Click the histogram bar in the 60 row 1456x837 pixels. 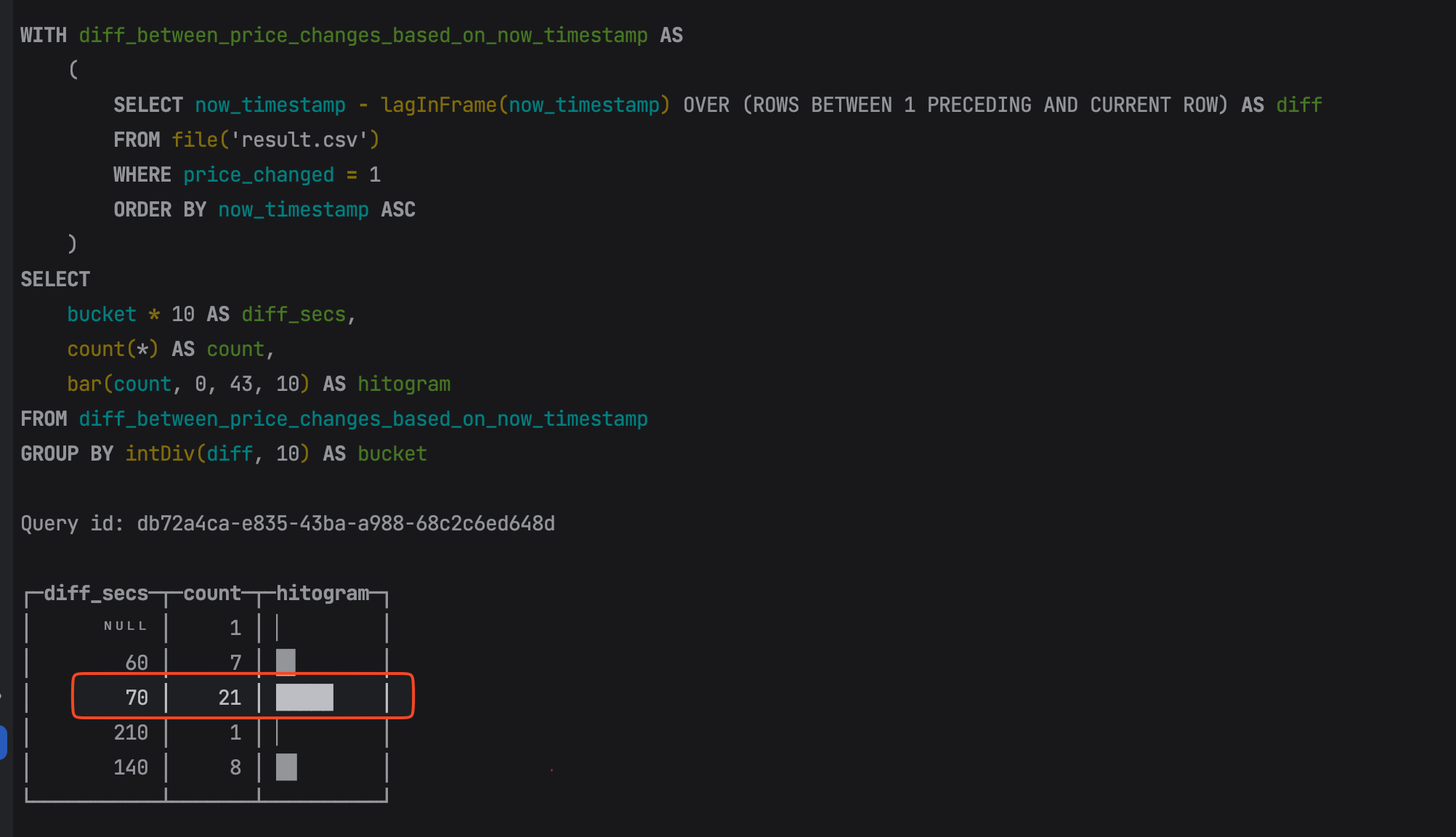[286, 662]
